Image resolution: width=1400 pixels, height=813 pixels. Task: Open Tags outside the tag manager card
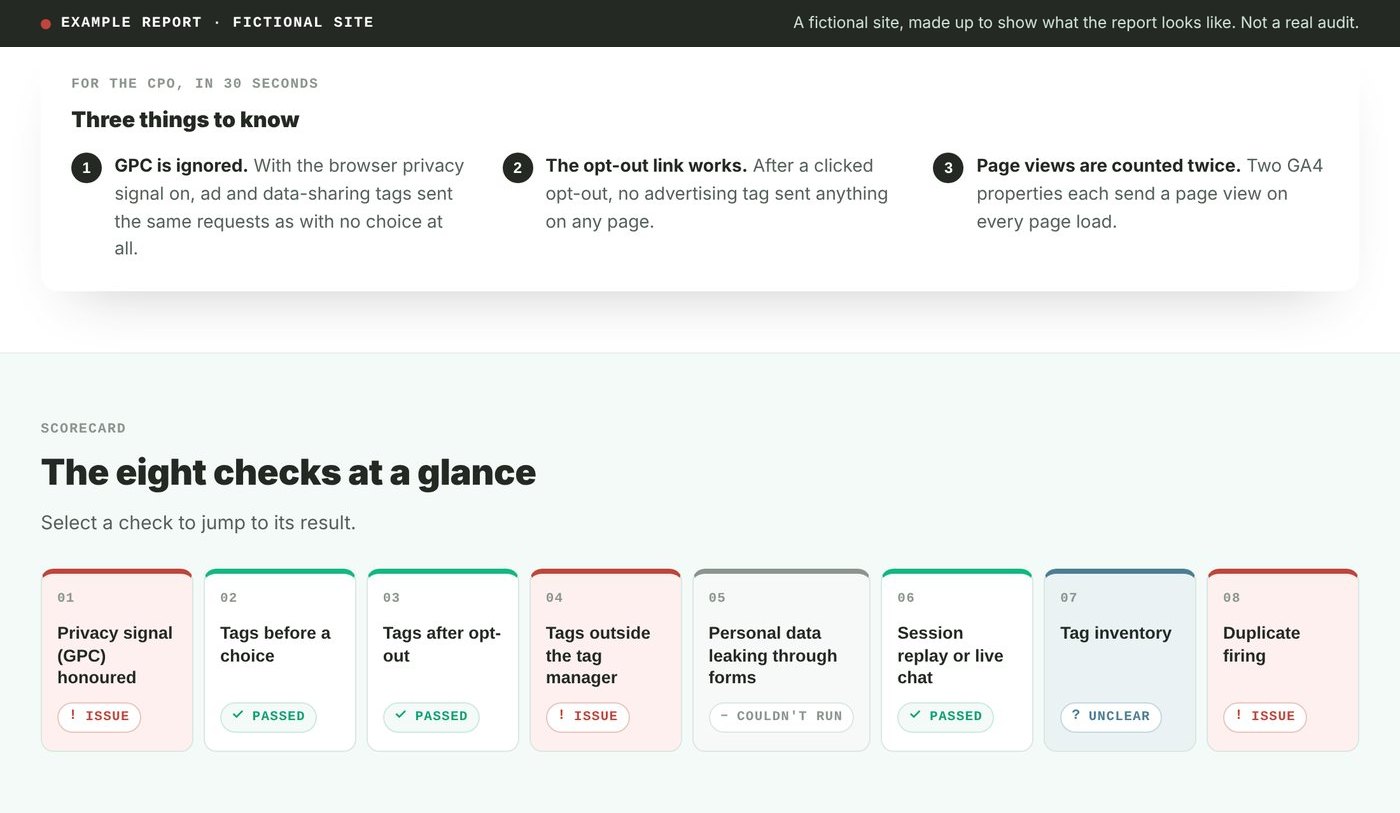click(606, 660)
